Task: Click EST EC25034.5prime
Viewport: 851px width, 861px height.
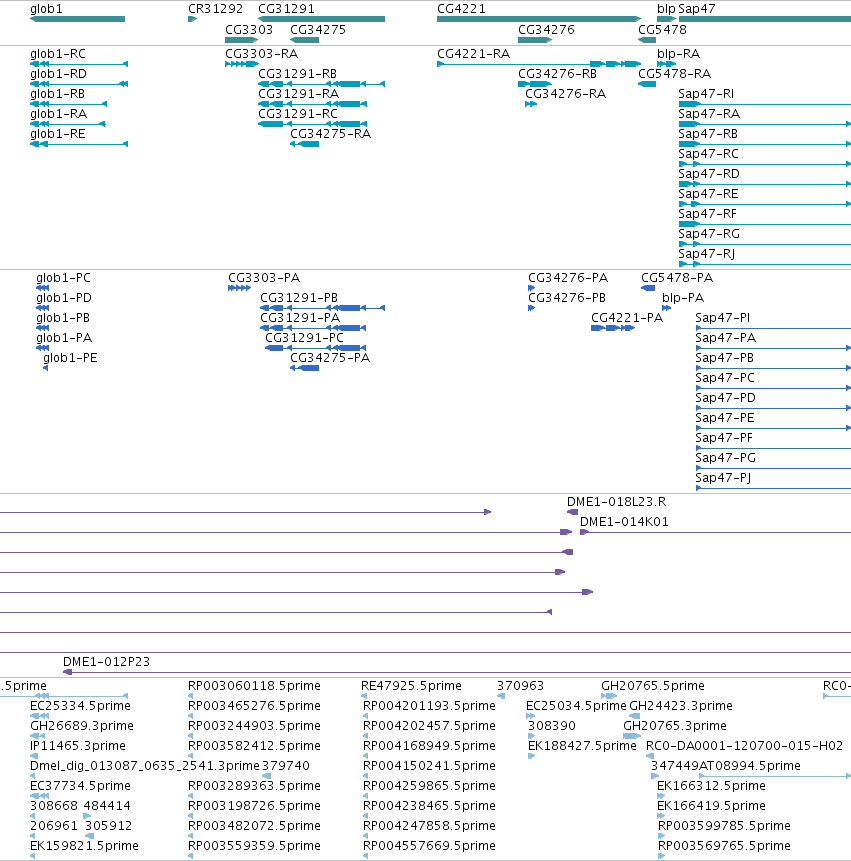Action: (x=576, y=706)
